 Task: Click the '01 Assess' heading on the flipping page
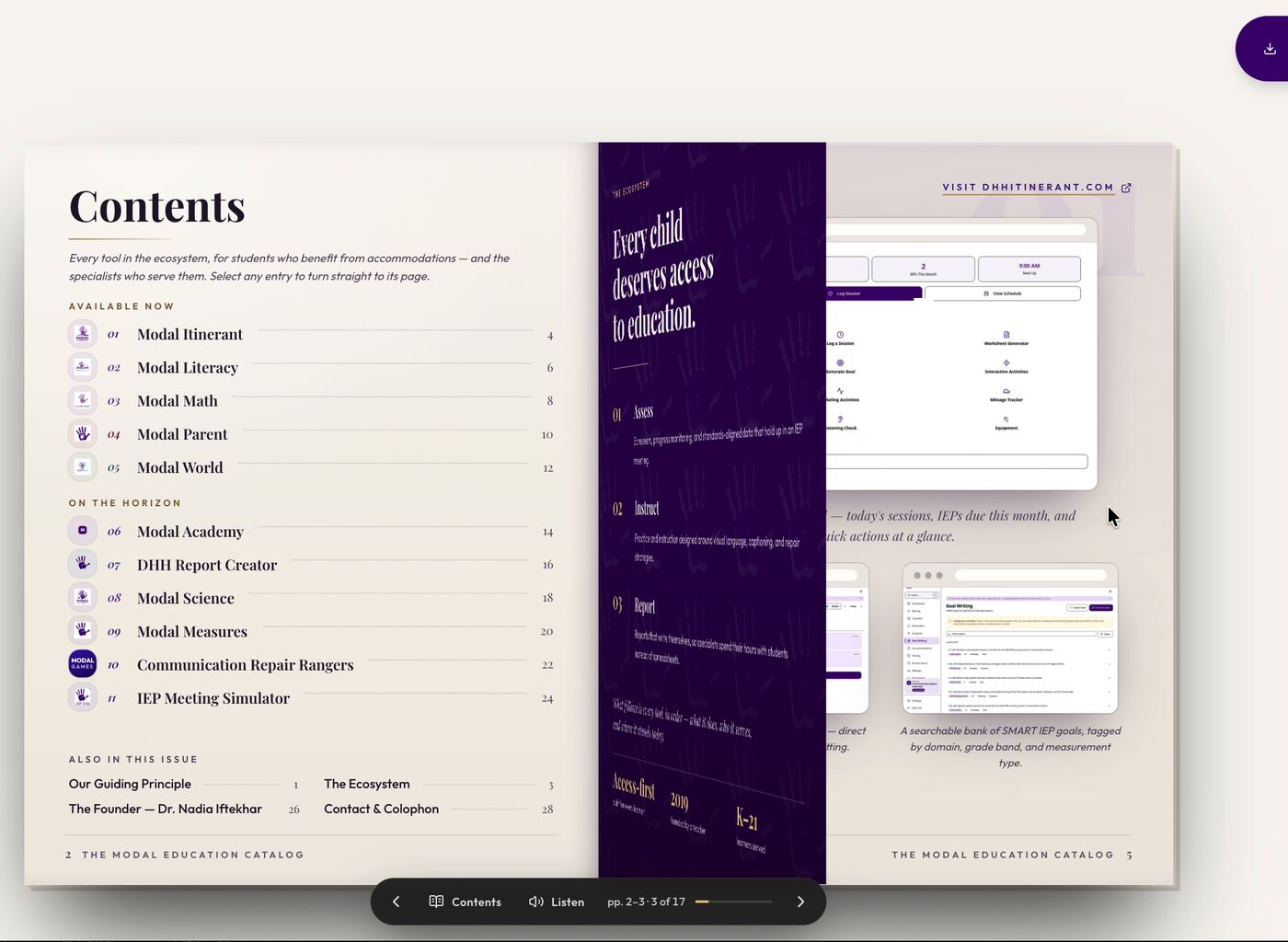(633, 412)
